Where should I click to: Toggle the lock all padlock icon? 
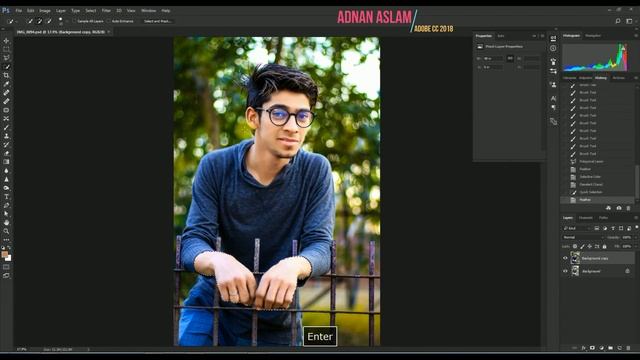pyautogui.click(x=604, y=247)
